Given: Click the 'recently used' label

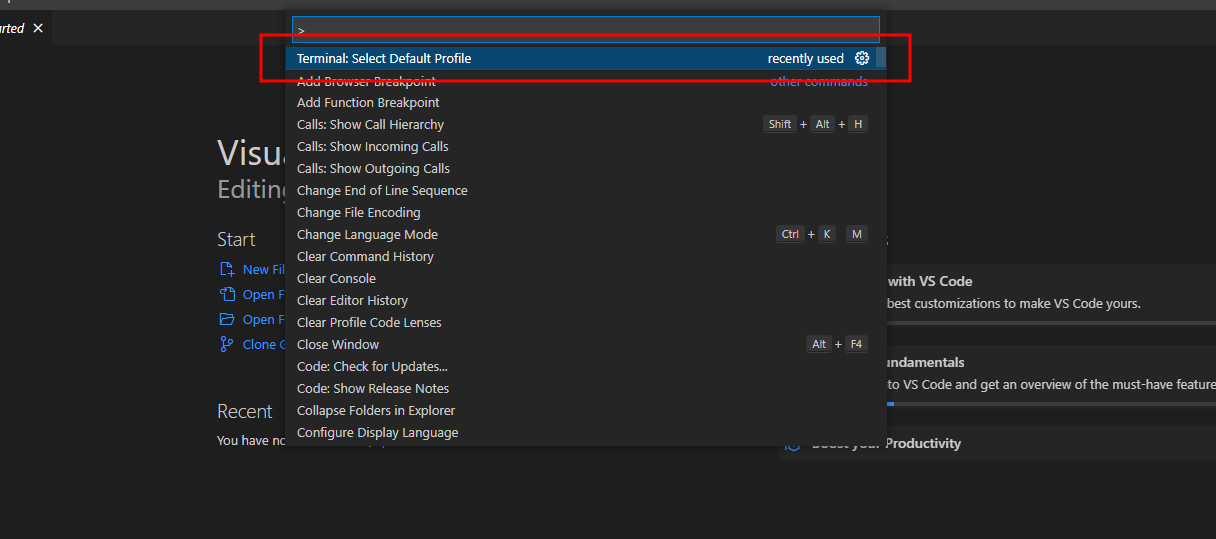Looking at the screenshot, I should tap(806, 58).
